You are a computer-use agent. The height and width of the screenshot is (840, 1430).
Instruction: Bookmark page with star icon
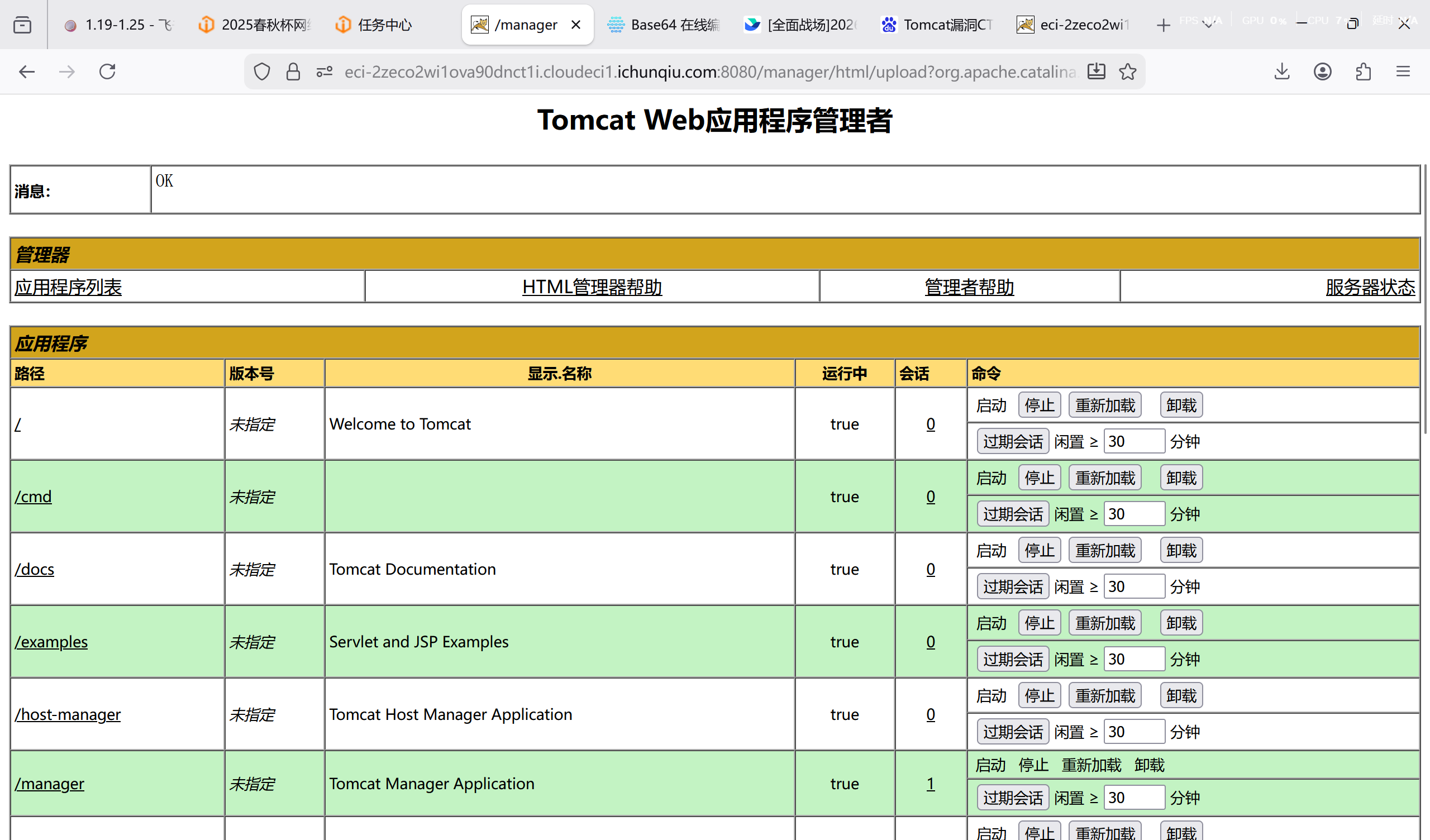coord(1128,71)
